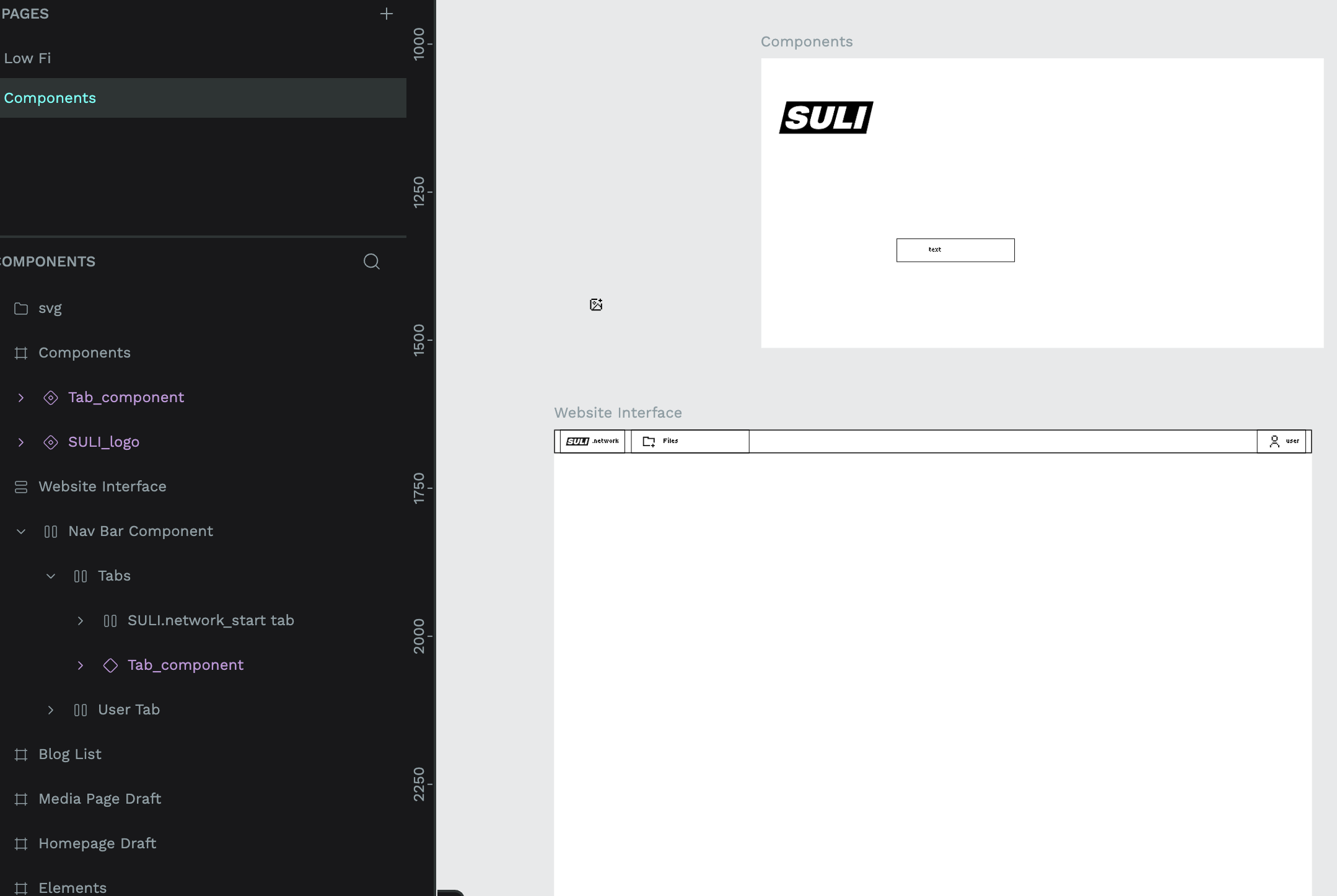Switch to the Low Fi page
1337x896 pixels.
pos(27,58)
